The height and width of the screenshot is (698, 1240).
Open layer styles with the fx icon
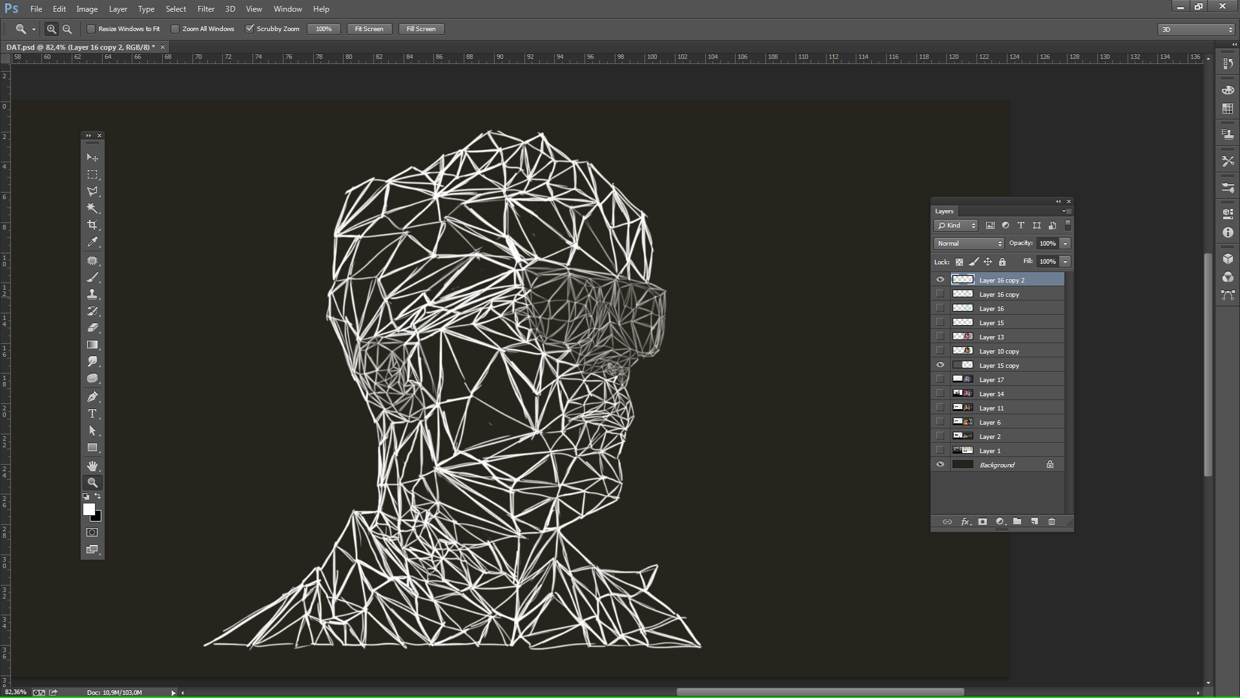click(964, 521)
